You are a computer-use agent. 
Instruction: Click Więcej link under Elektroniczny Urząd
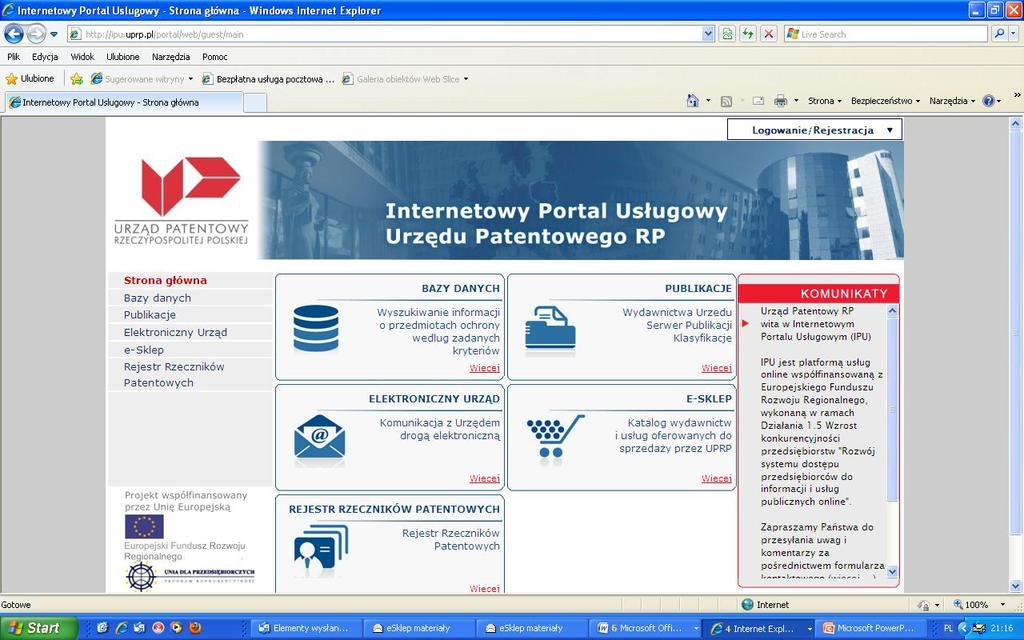[x=485, y=479]
